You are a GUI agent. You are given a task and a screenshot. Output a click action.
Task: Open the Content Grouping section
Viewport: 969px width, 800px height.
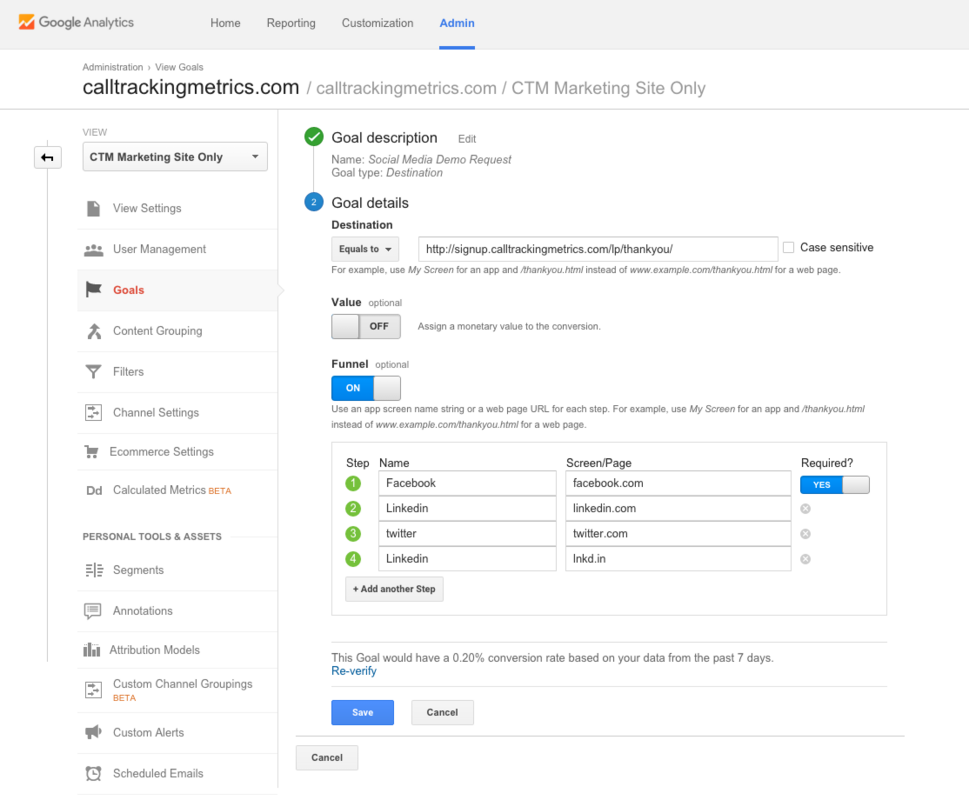[x=156, y=331]
